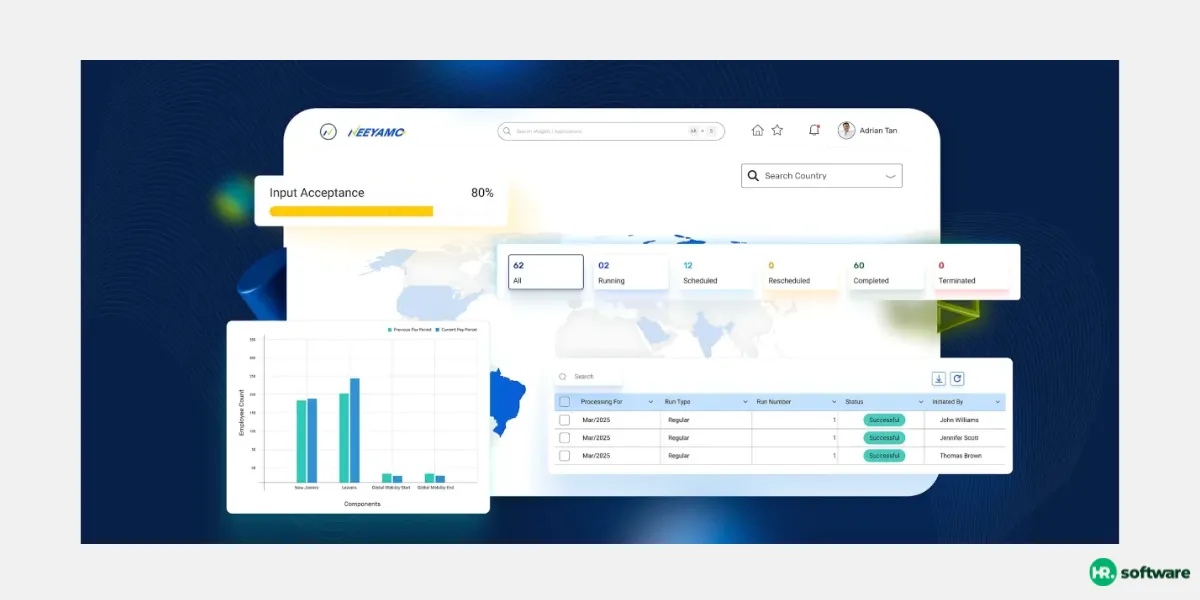Click the favorites star icon
The height and width of the screenshot is (600, 1200).
tap(777, 130)
